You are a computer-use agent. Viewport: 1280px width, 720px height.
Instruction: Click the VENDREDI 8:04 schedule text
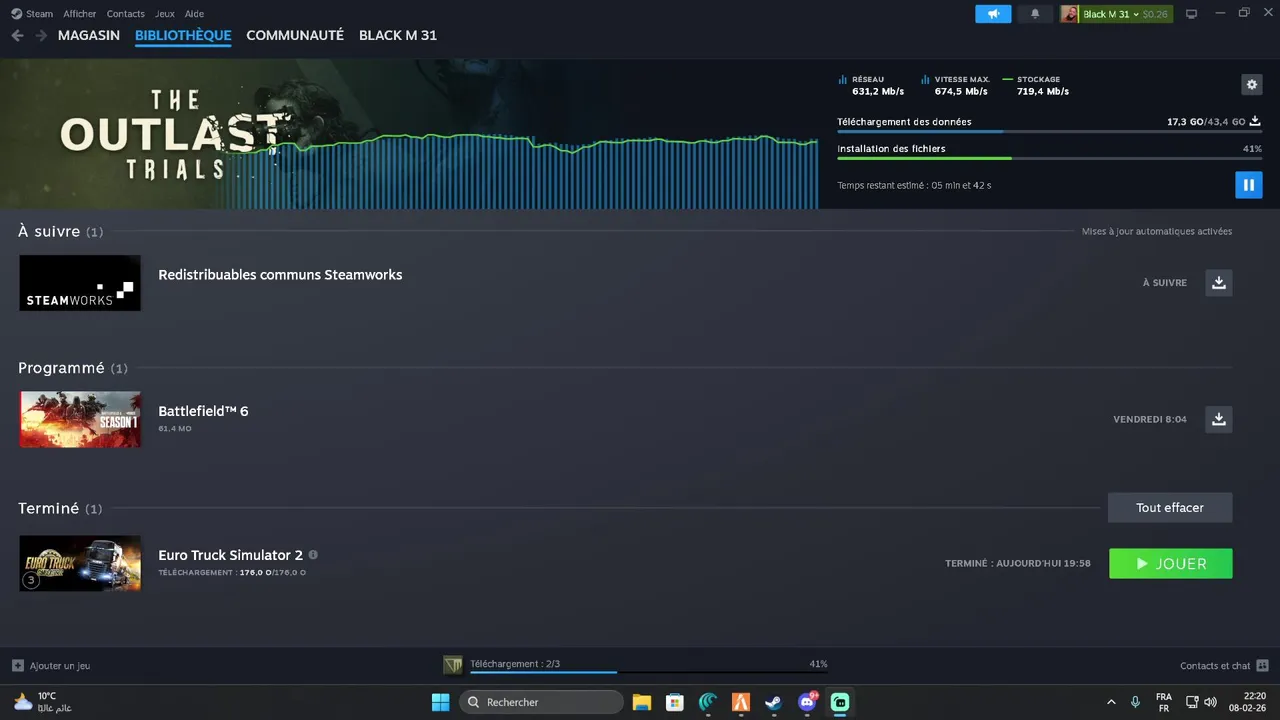(x=1150, y=419)
